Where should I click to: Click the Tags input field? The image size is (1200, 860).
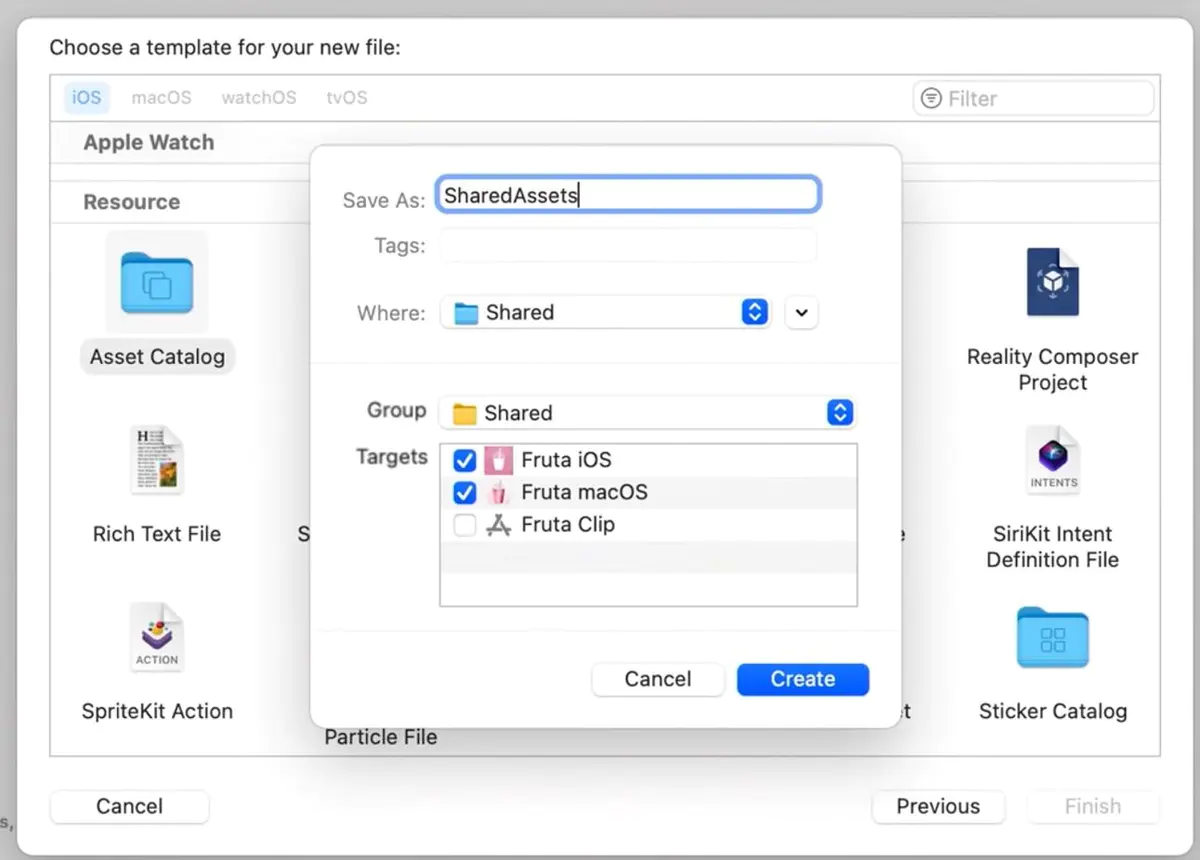[628, 245]
